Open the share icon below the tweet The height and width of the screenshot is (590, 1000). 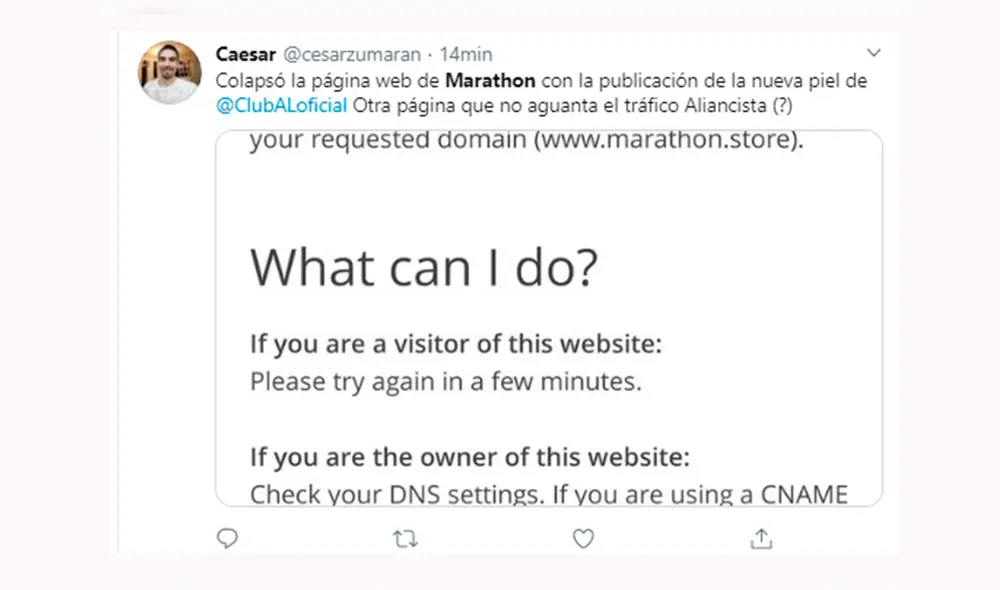[x=761, y=539]
